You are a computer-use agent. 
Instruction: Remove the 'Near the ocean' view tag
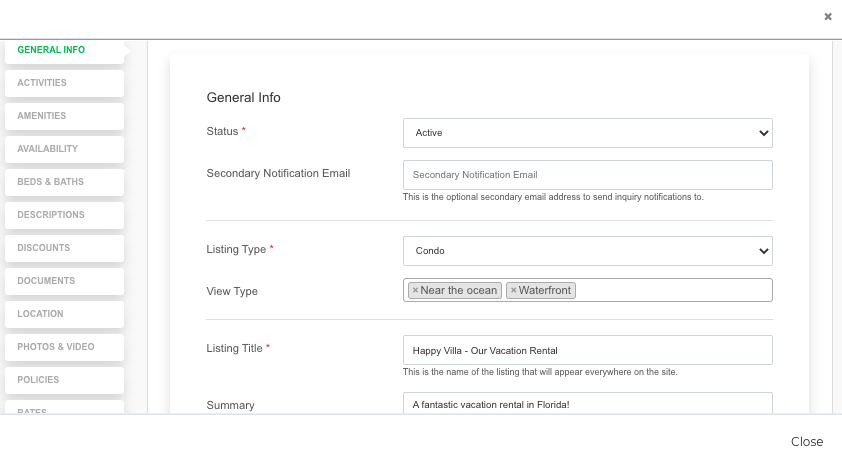(x=415, y=291)
